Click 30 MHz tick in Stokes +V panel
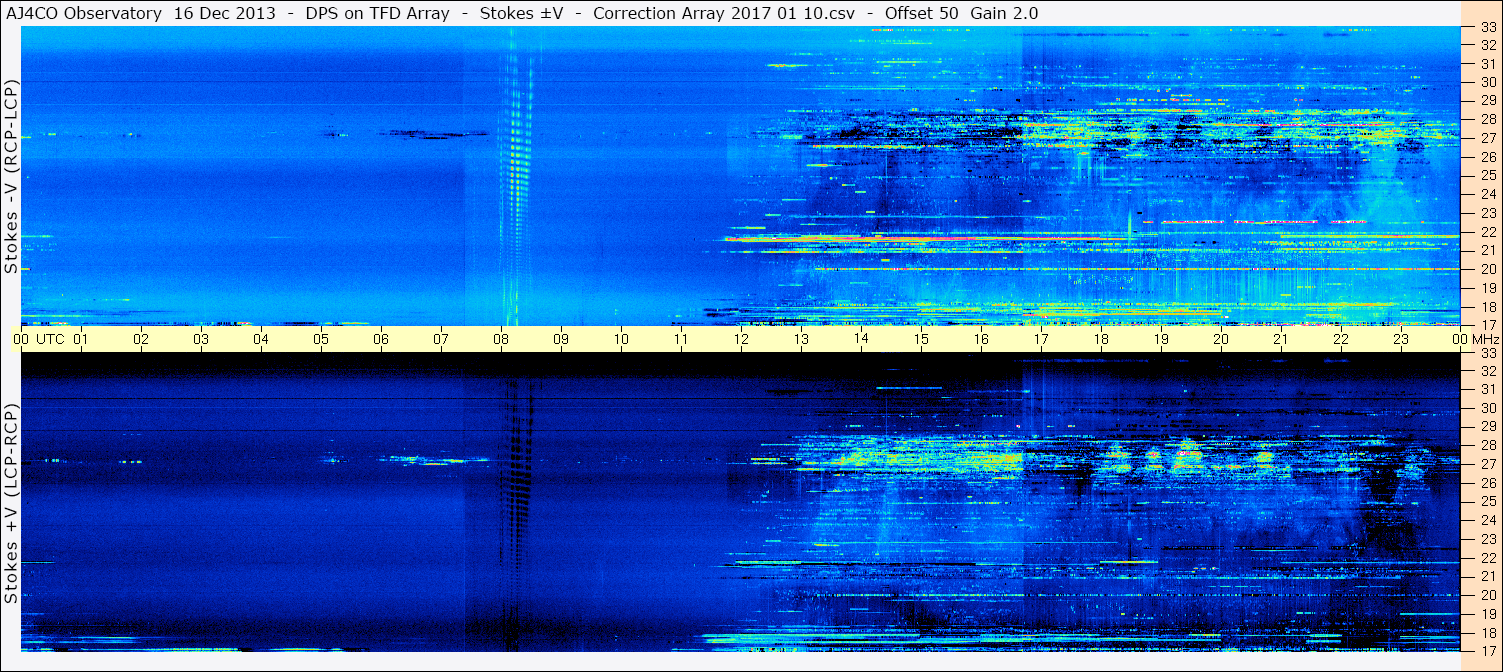1503x672 pixels. tap(1488, 408)
